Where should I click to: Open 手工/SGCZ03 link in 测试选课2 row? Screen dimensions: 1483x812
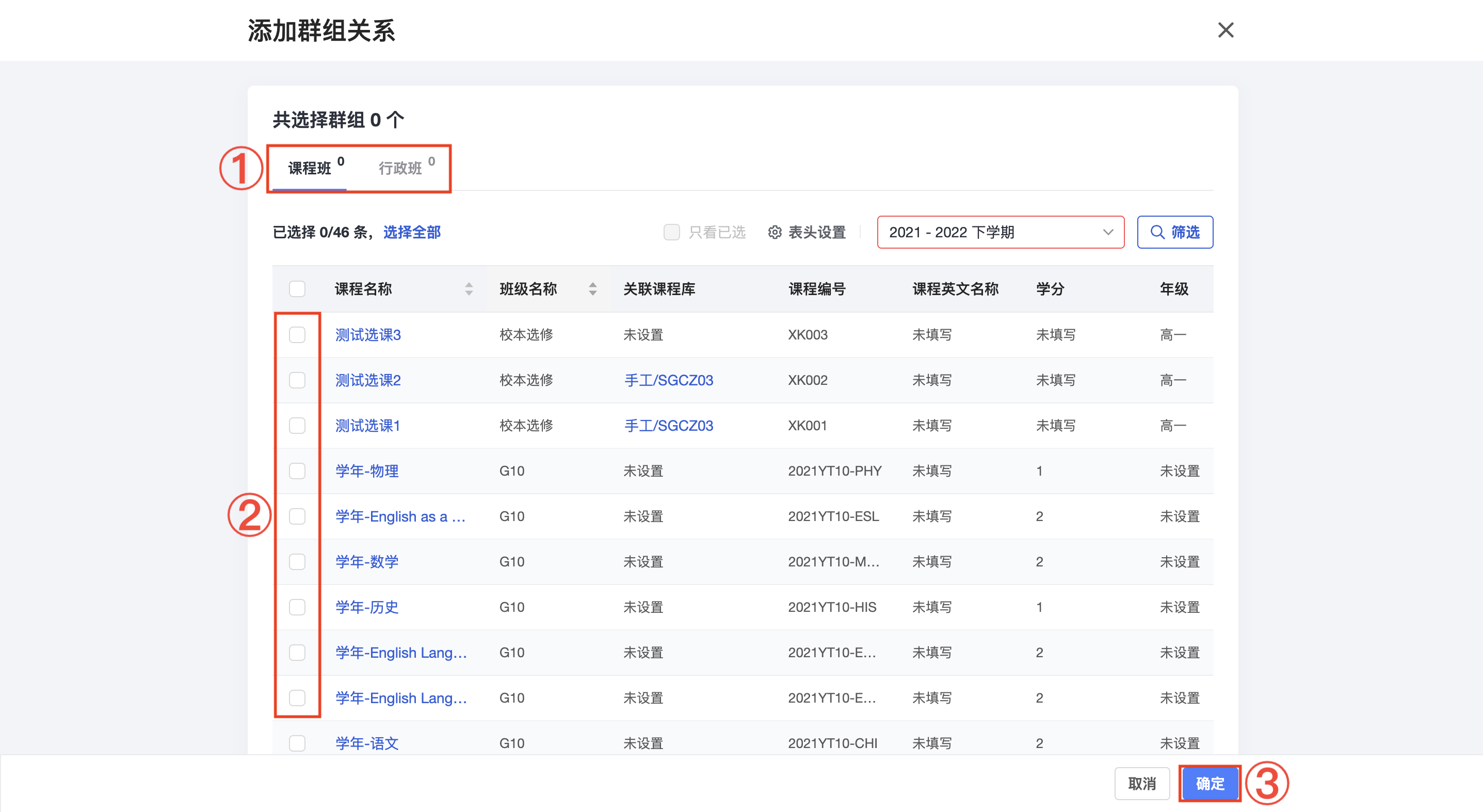[669, 380]
